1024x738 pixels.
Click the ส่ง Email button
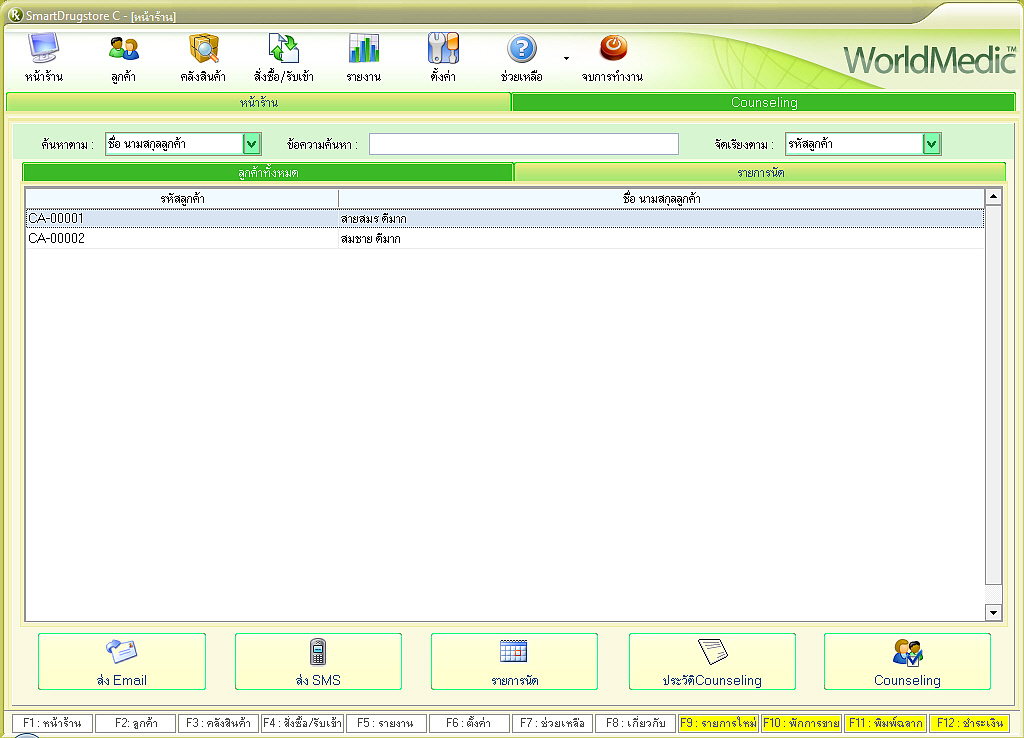[122, 661]
